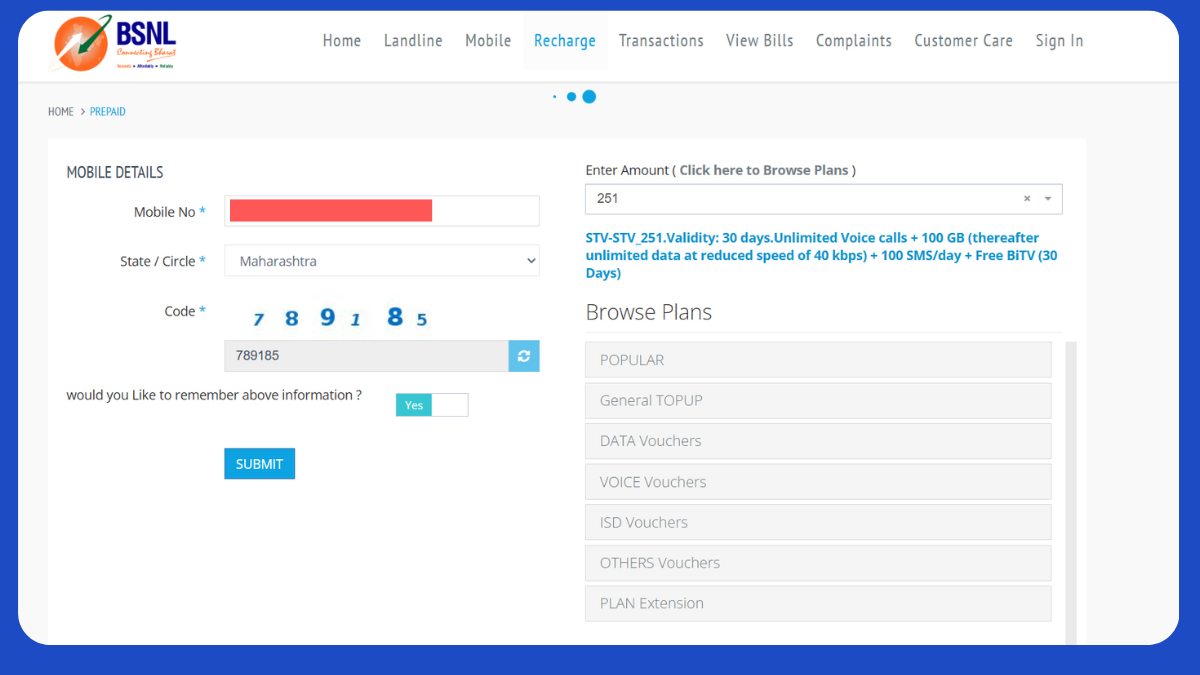
Task: Refresh the captcha code
Action: 523,356
